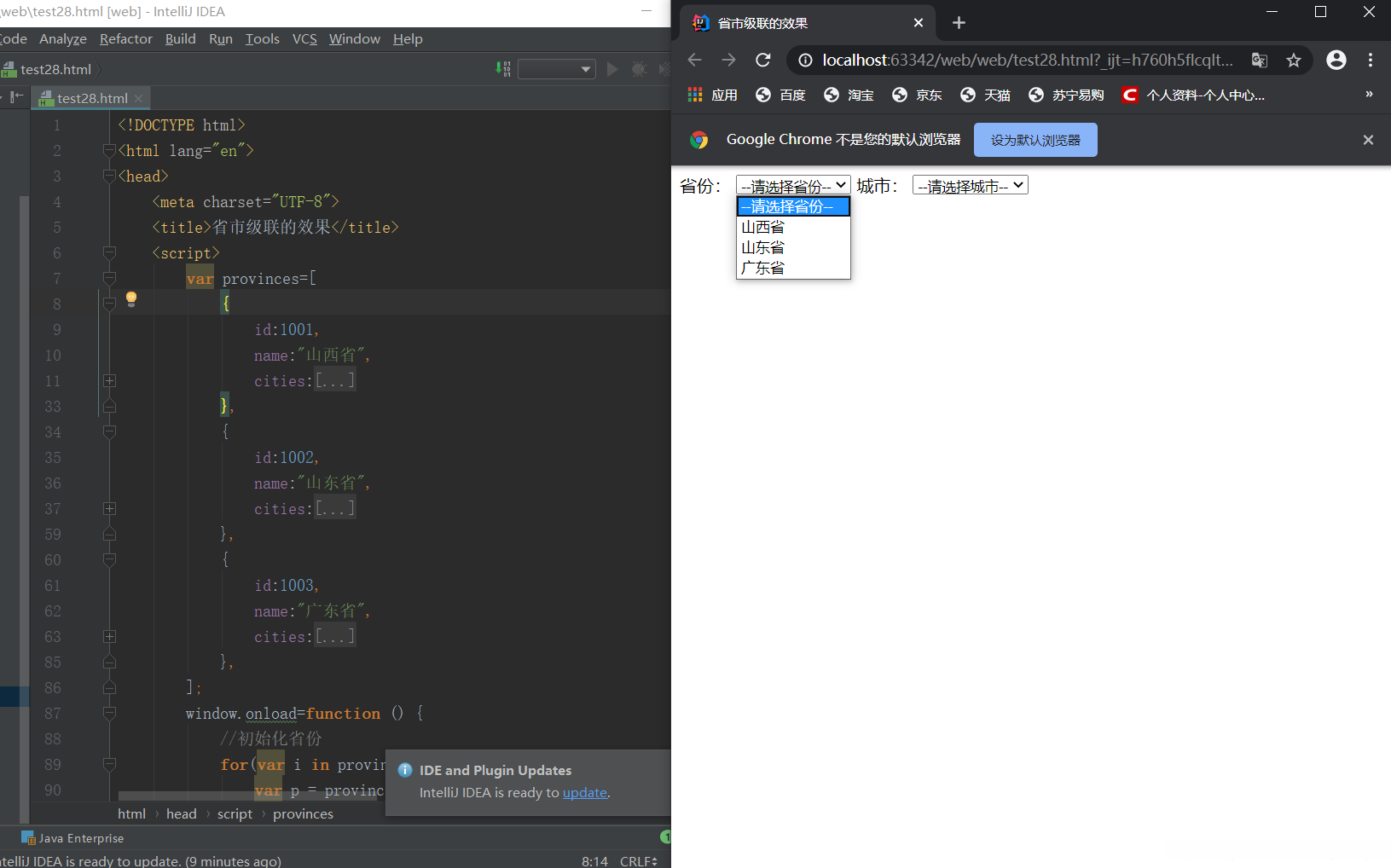Click the html breadcrumb in the editor
This screenshot has width=1391, height=868.
[x=131, y=813]
